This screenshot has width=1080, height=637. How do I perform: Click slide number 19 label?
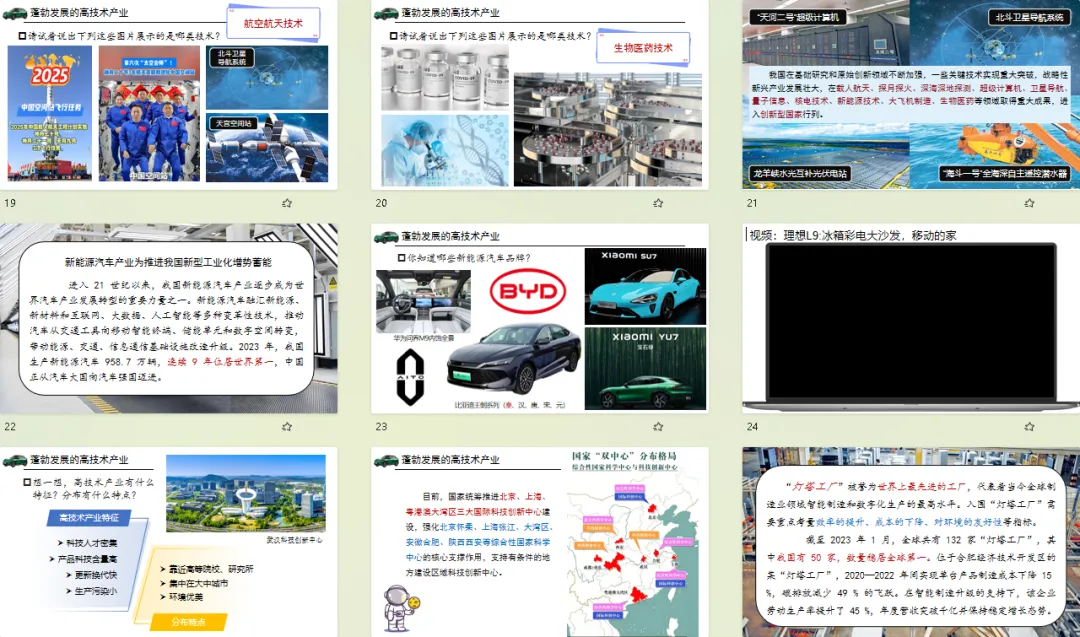click(10, 203)
